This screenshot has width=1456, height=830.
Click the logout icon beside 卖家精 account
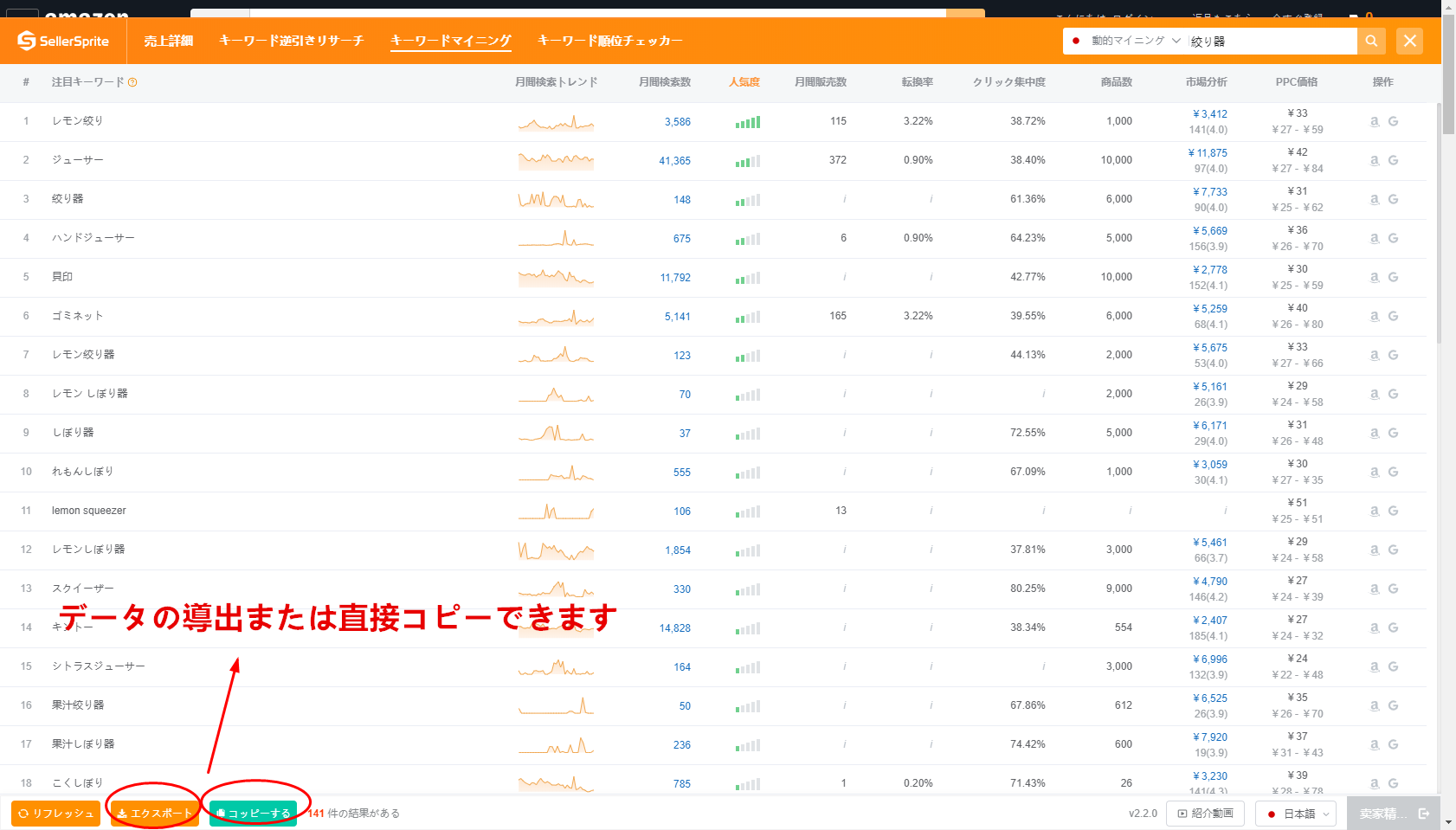[x=1424, y=814]
